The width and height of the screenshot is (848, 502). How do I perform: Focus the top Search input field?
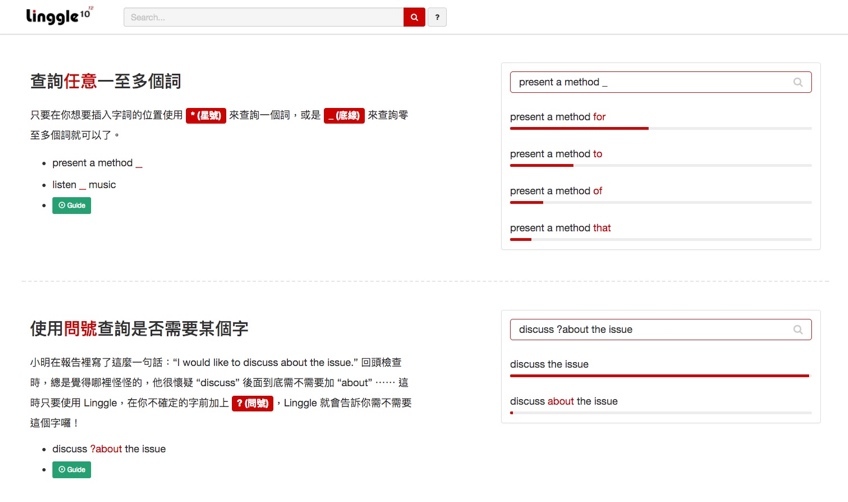pos(263,17)
